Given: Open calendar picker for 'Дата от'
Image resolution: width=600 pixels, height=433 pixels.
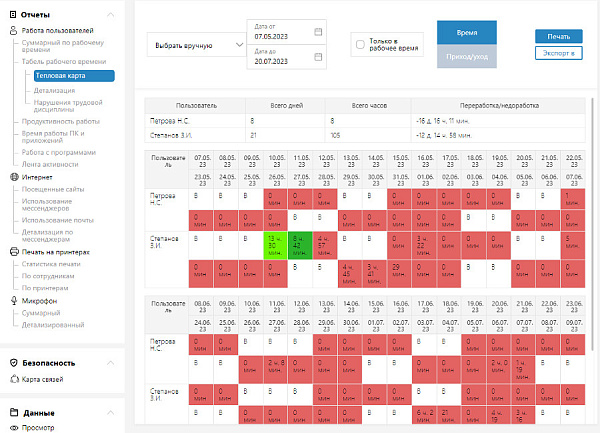Looking at the screenshot, I should [x=318, y=31].
